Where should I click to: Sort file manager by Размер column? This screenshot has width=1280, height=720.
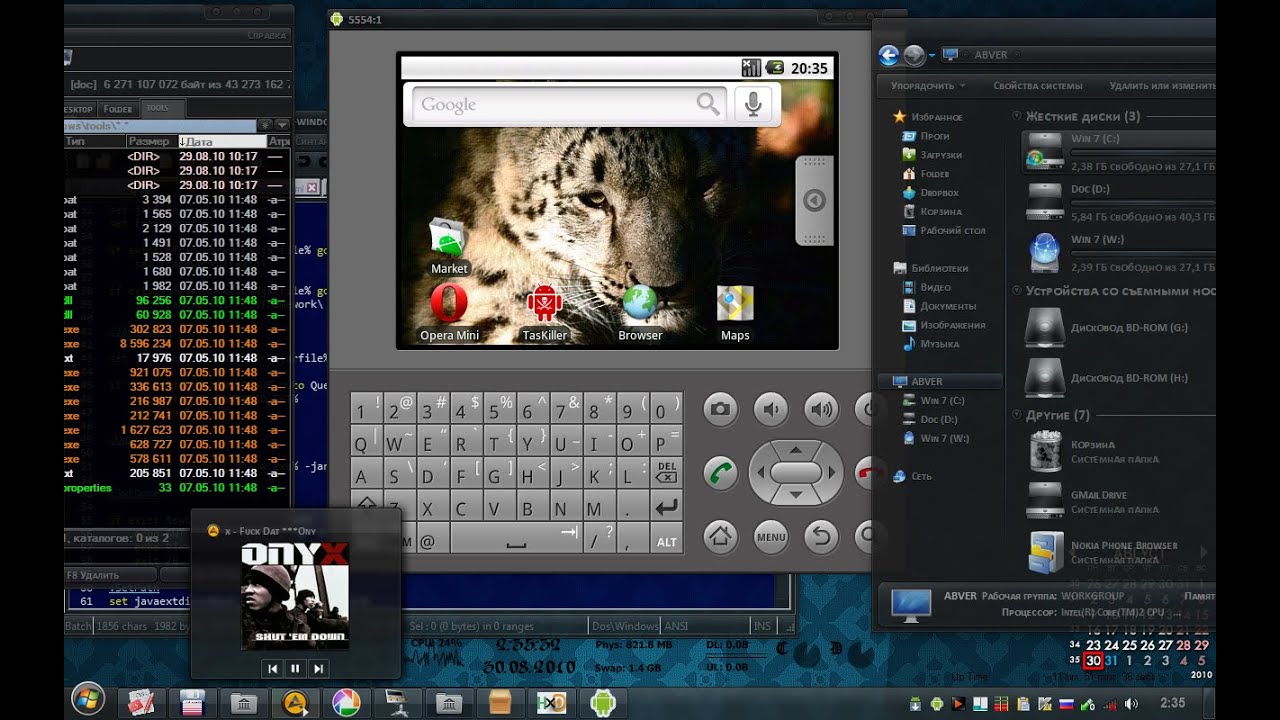tap(150, 142)
